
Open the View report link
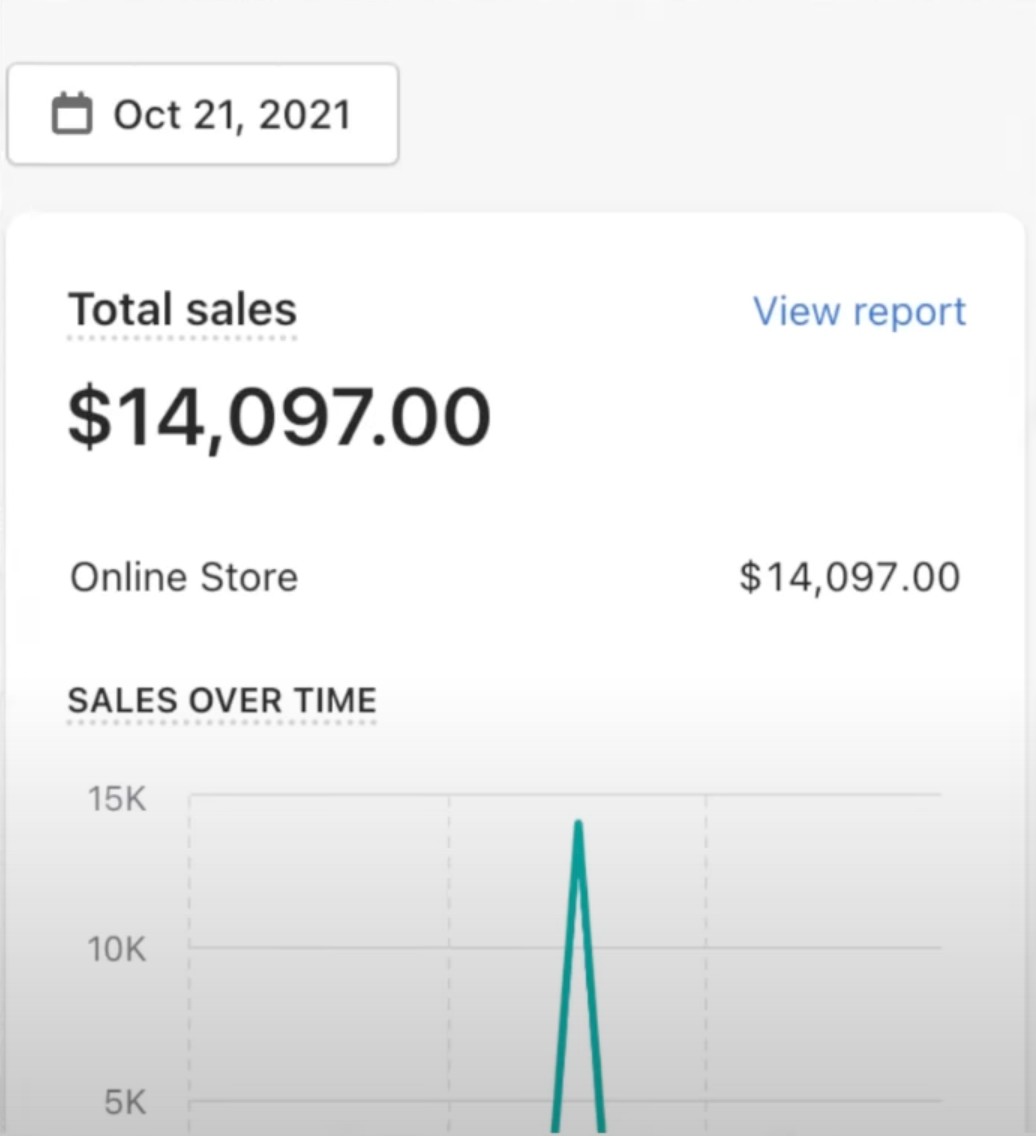tap(859, 311)
